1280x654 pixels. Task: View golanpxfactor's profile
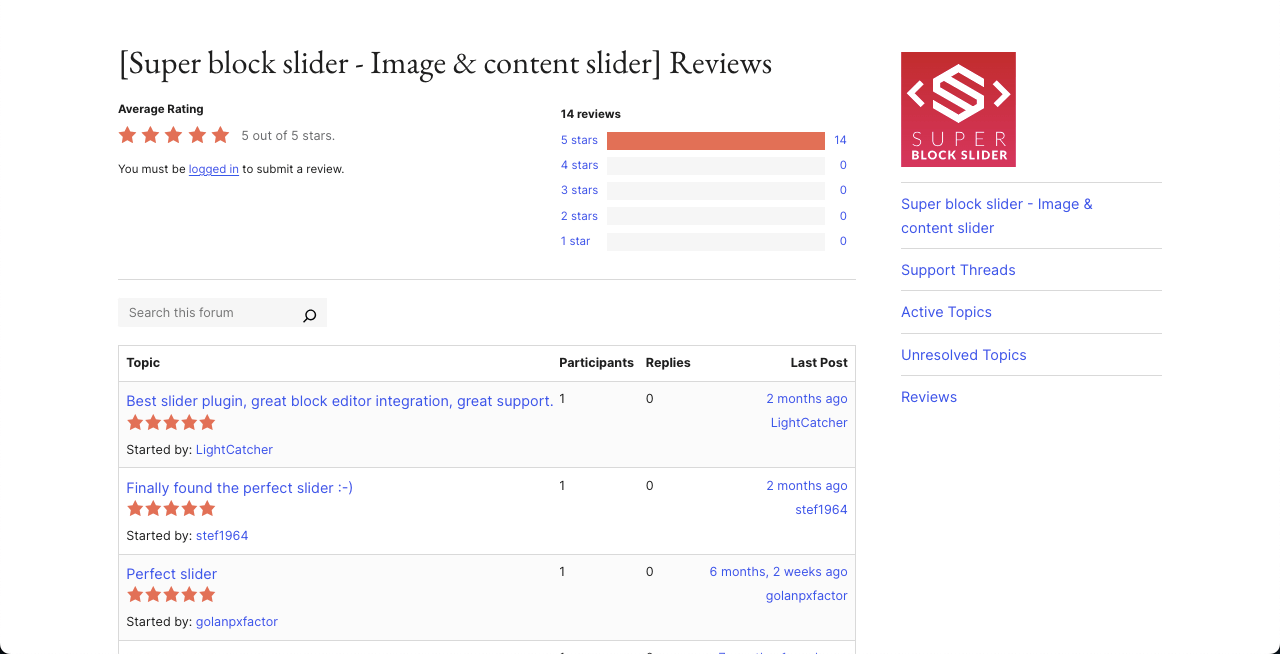tap(236, 621)
